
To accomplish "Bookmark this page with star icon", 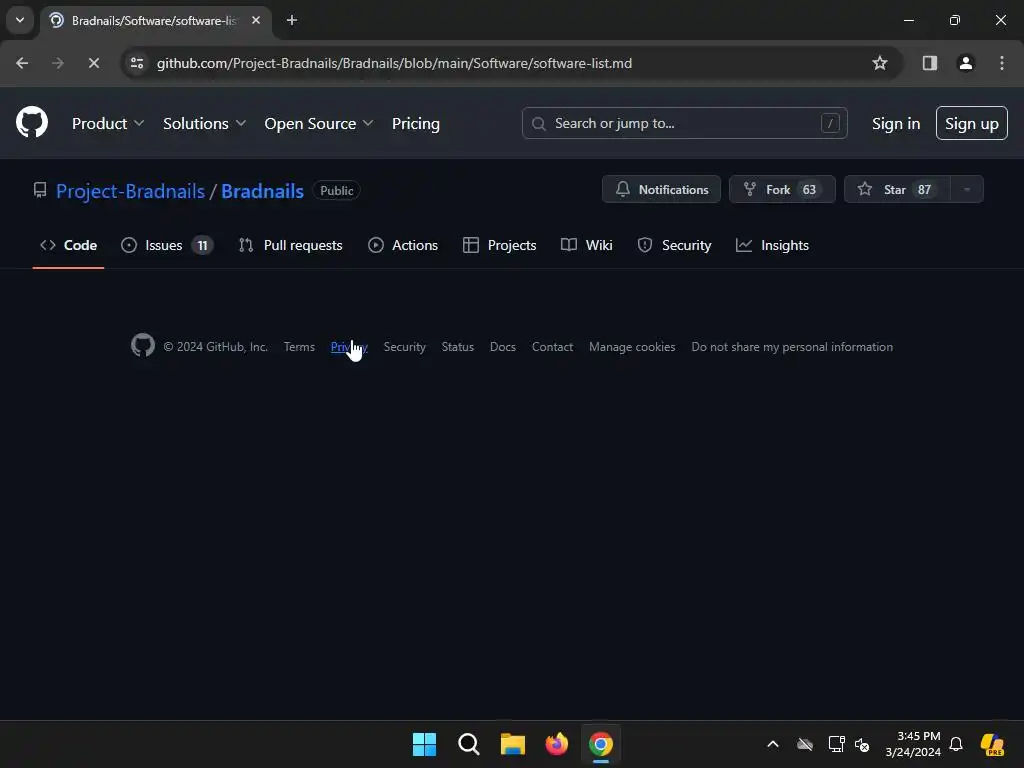I will [880, 63].
